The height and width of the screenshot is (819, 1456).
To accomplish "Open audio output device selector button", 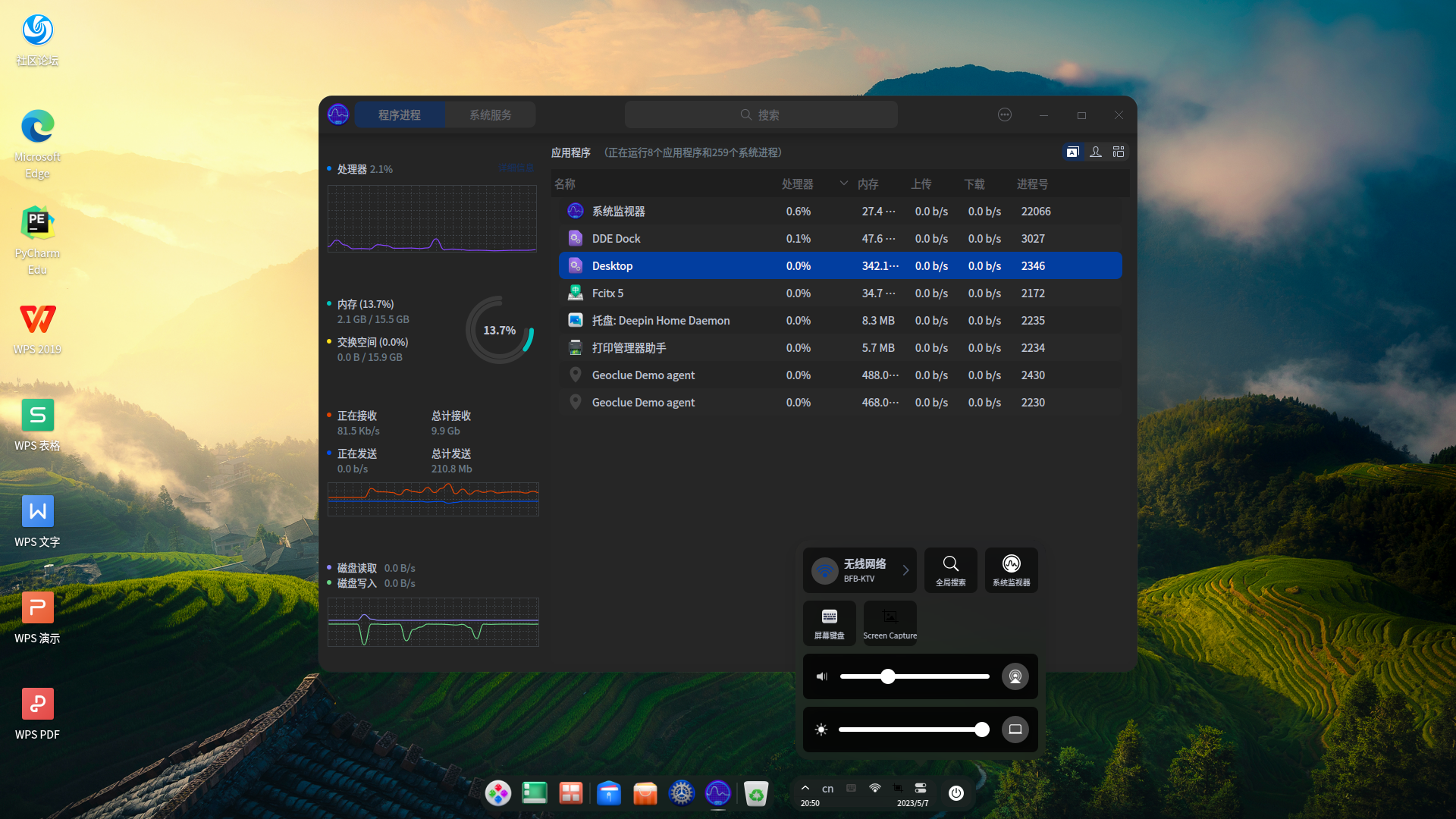I will click(x=1015, y=676).
